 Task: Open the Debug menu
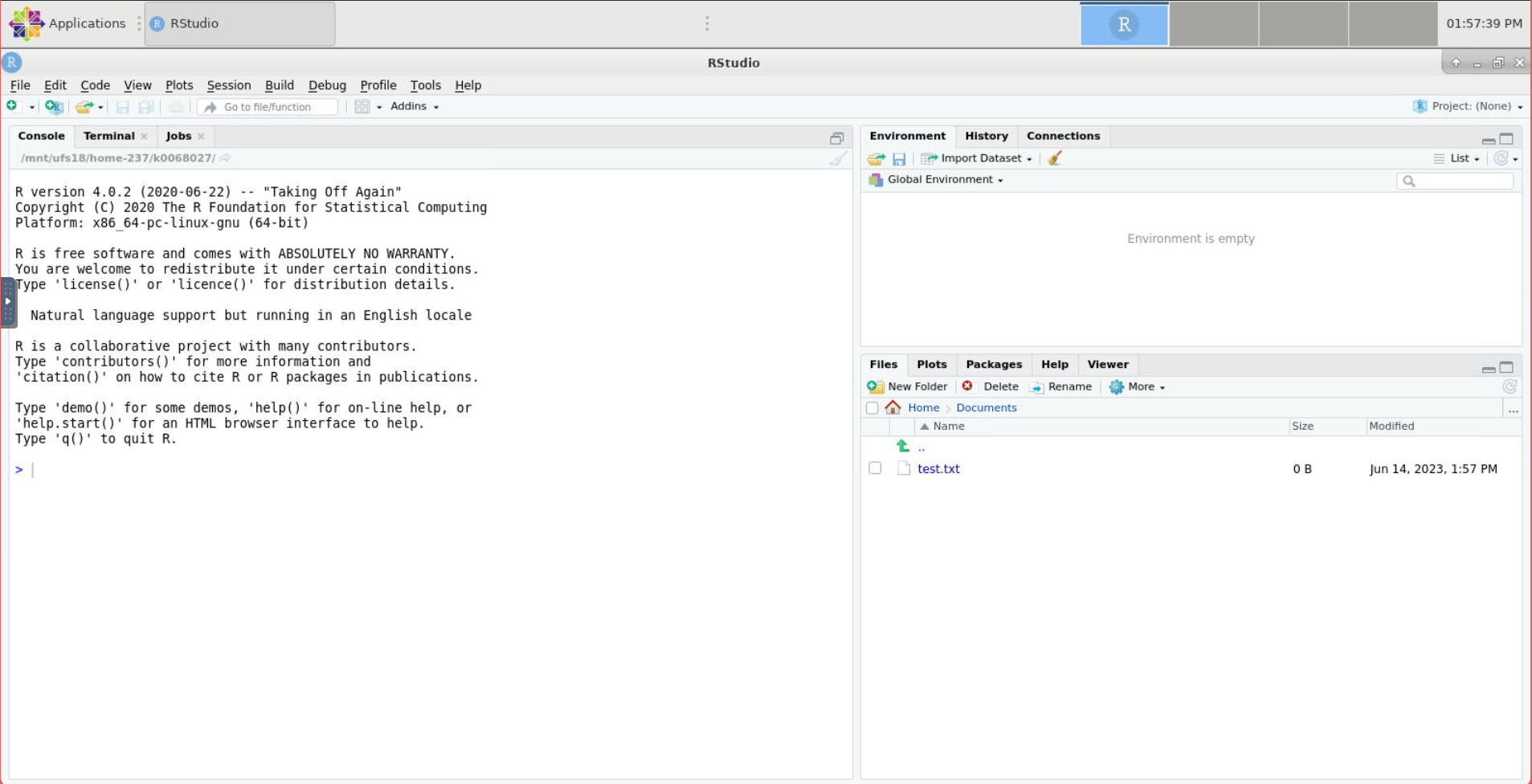pos(327,85)
